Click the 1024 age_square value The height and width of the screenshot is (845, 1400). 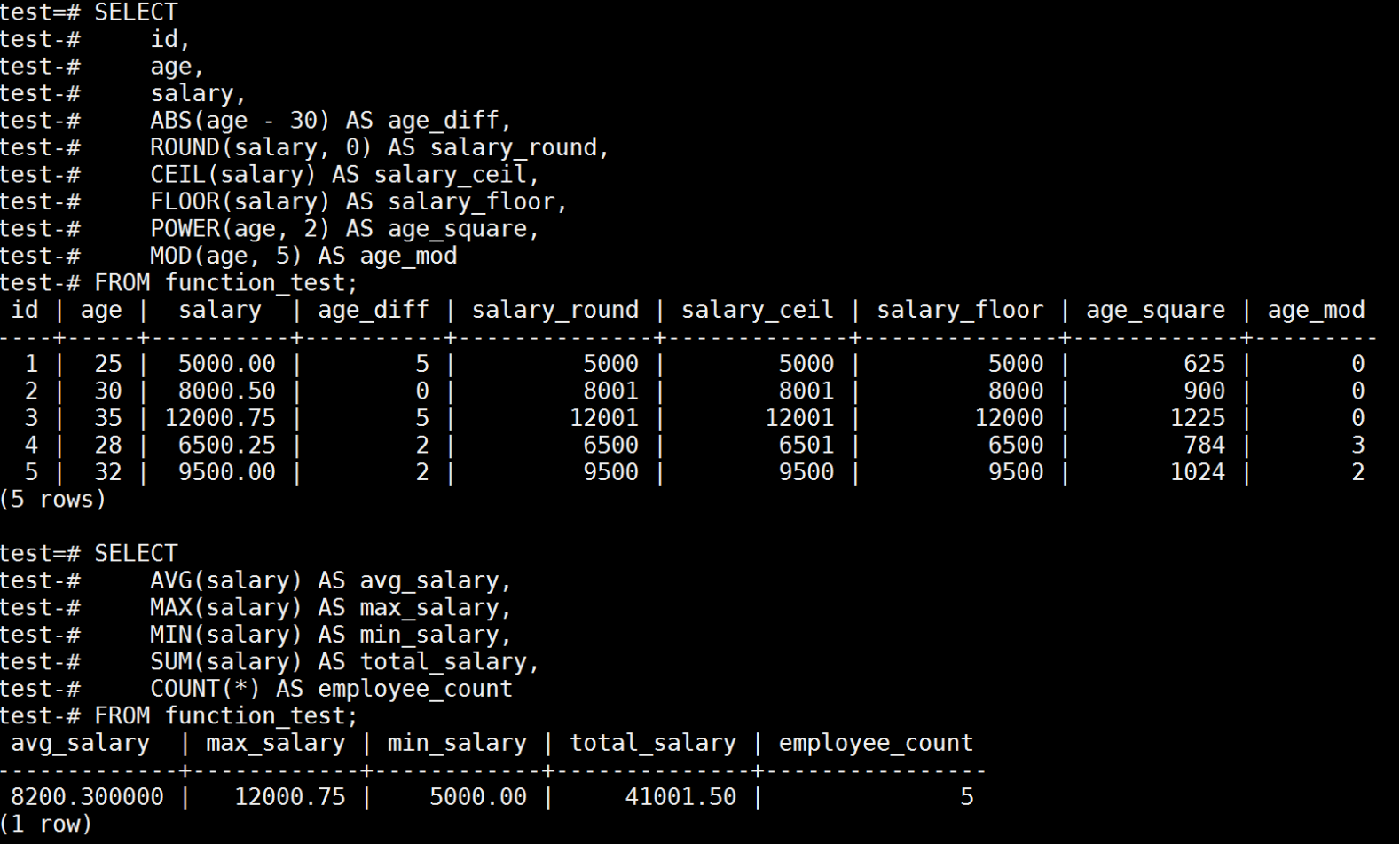1197,472
